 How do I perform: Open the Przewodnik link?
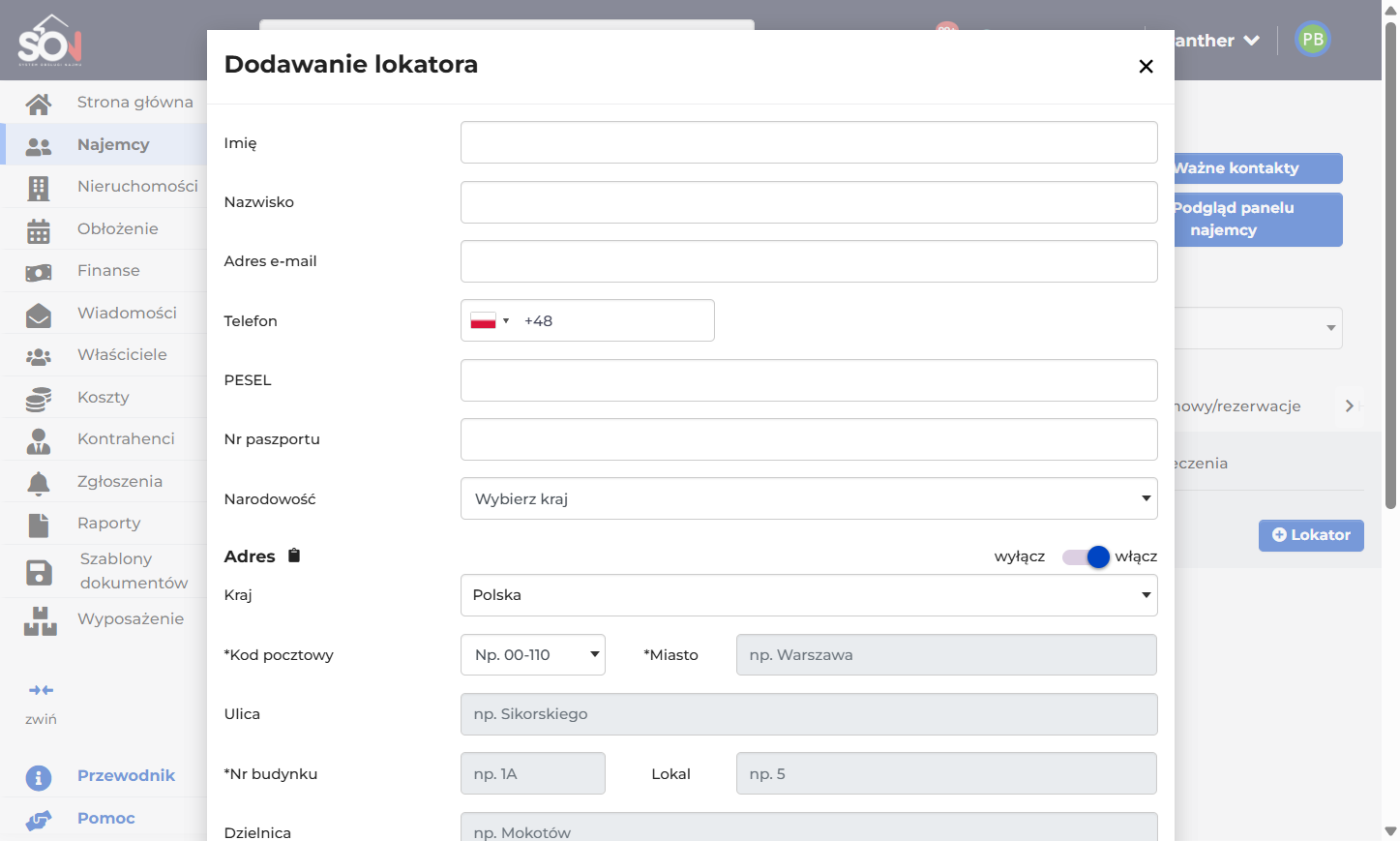tap(126, 776)
